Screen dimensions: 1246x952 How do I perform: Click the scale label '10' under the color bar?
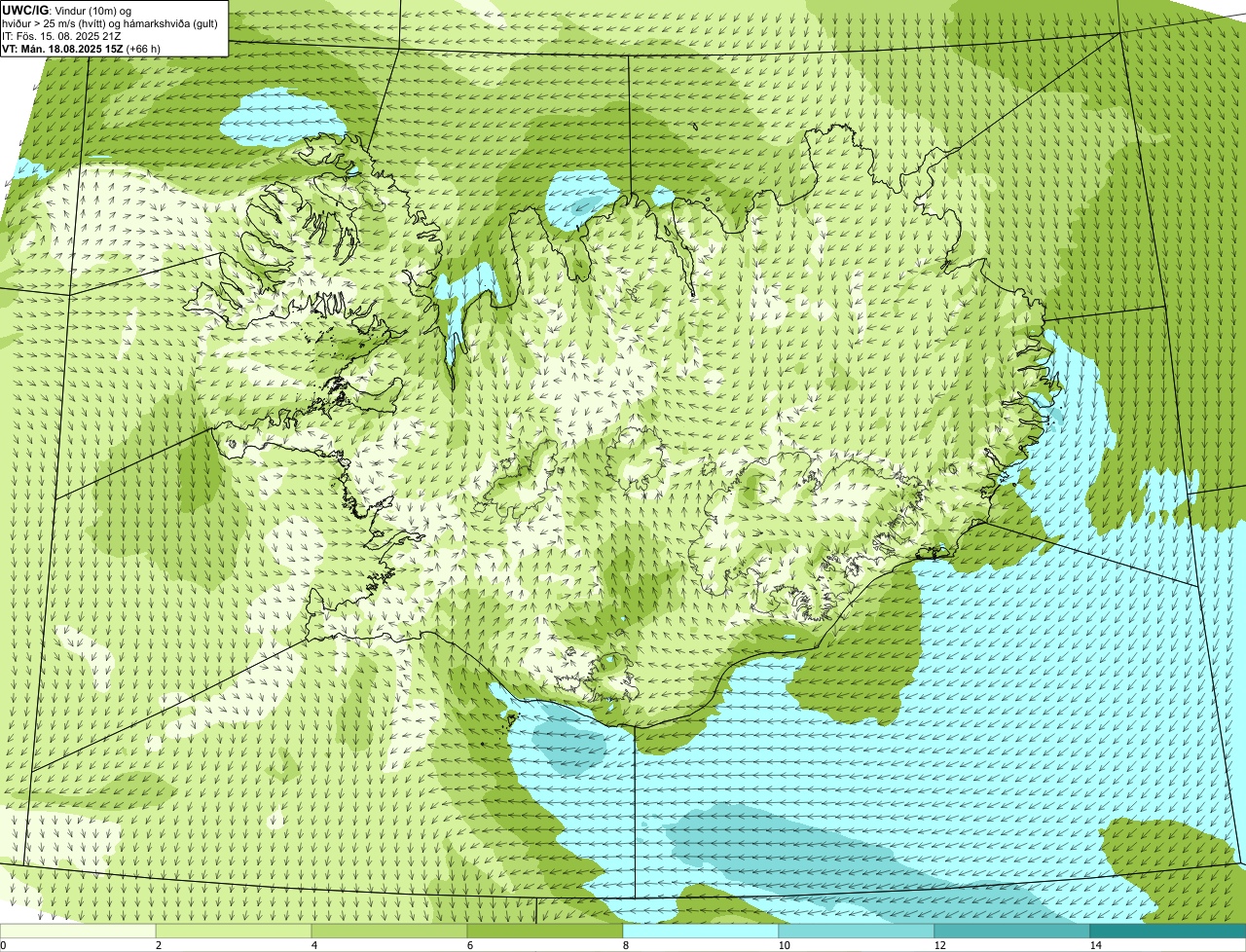(784, 945)
